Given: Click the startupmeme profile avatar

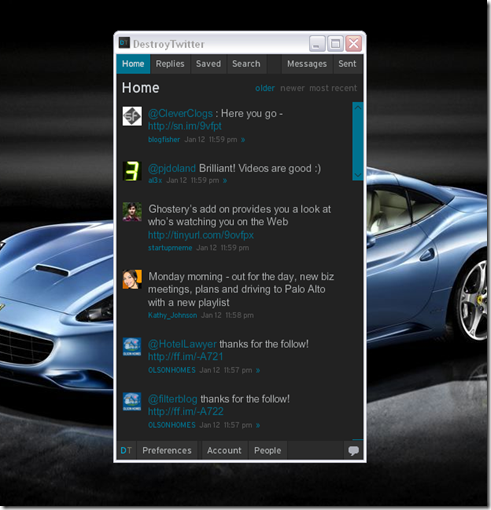Looking at the screenshot, I should 132,212.
